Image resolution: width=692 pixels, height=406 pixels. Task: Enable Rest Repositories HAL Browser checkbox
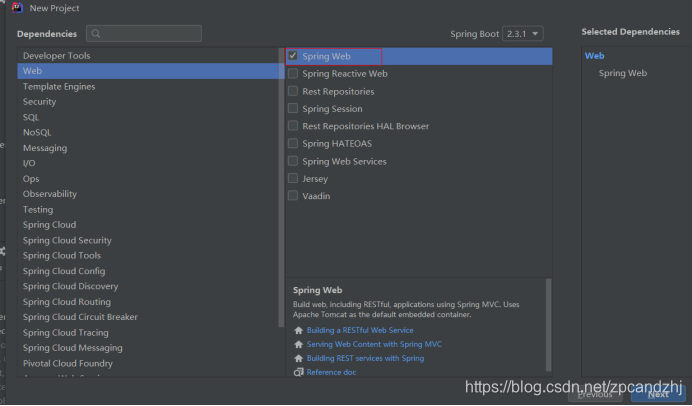[x=293, y=126]
